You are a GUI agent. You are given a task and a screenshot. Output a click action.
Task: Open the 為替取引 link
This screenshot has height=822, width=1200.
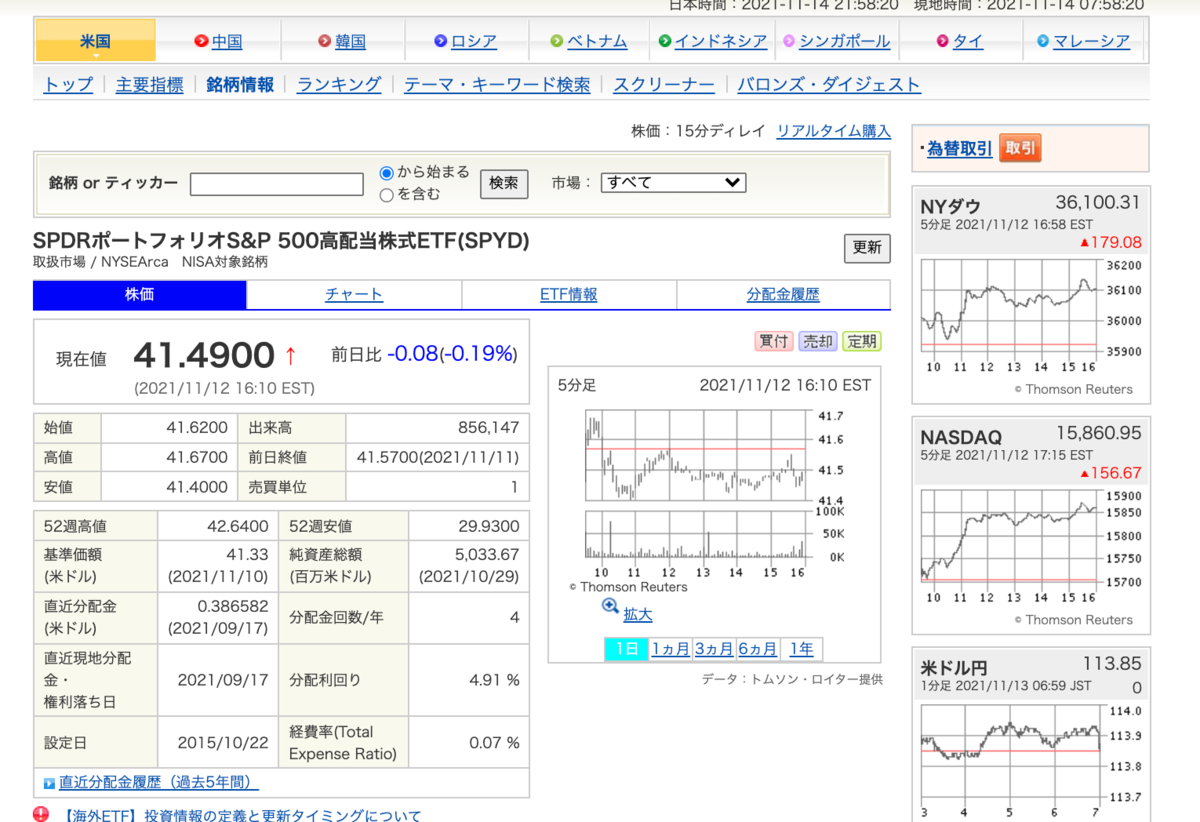(x=960, y=149)
